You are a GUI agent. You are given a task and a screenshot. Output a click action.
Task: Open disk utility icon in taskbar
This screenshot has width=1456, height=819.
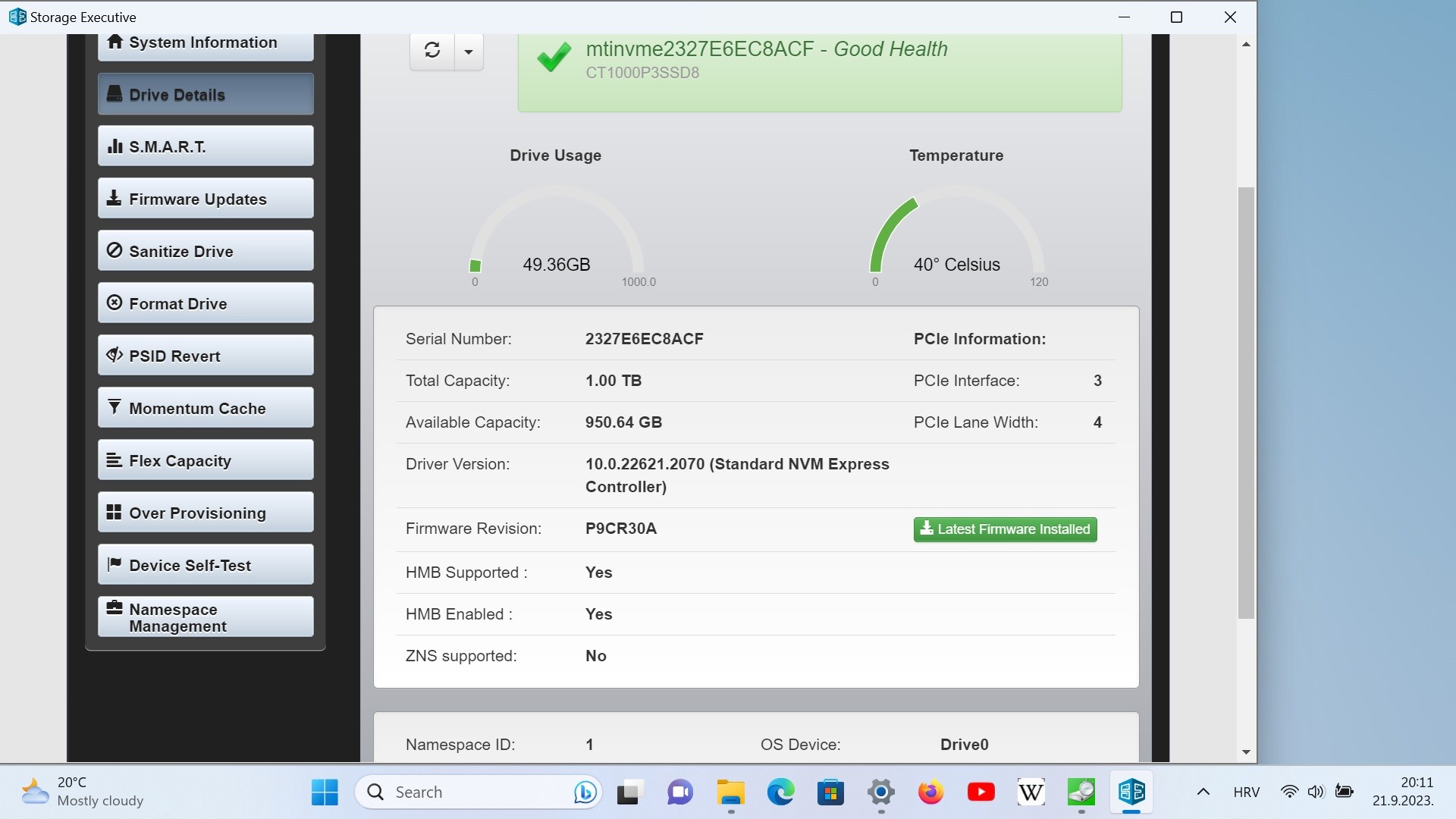(x=1081, y=792)
